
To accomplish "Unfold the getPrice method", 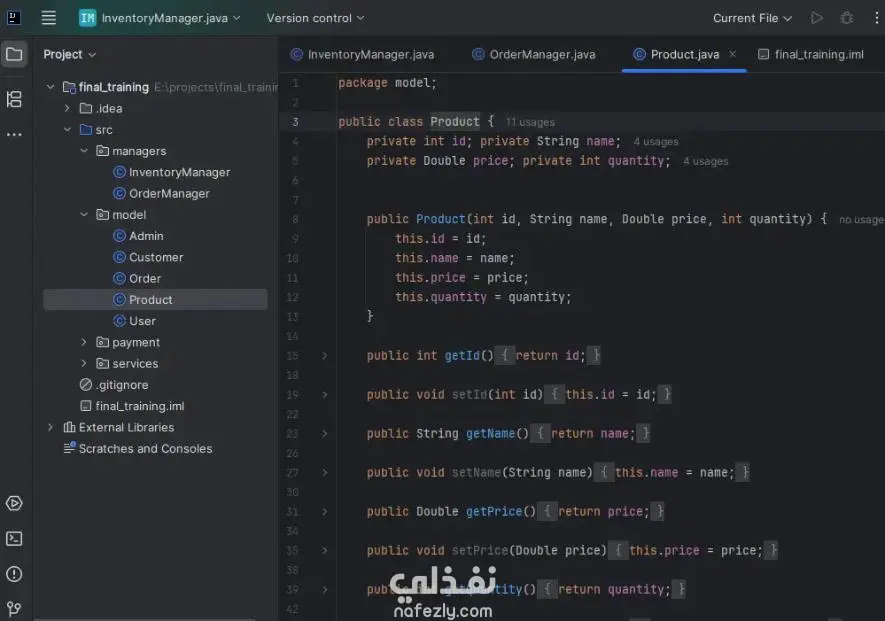I will (x=325, y=511).
